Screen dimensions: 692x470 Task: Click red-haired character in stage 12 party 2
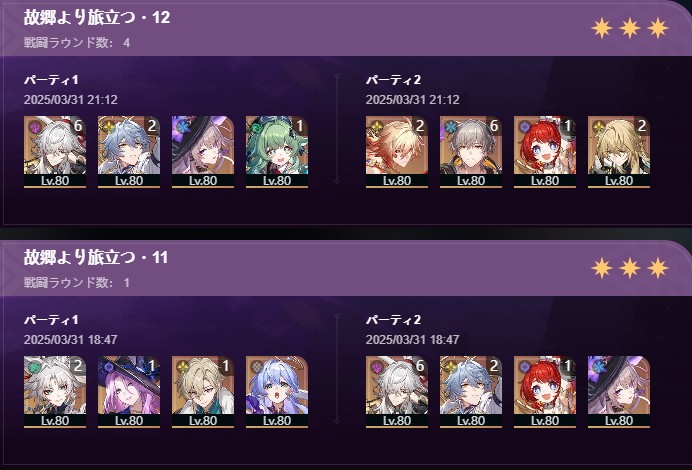point(545,152)
